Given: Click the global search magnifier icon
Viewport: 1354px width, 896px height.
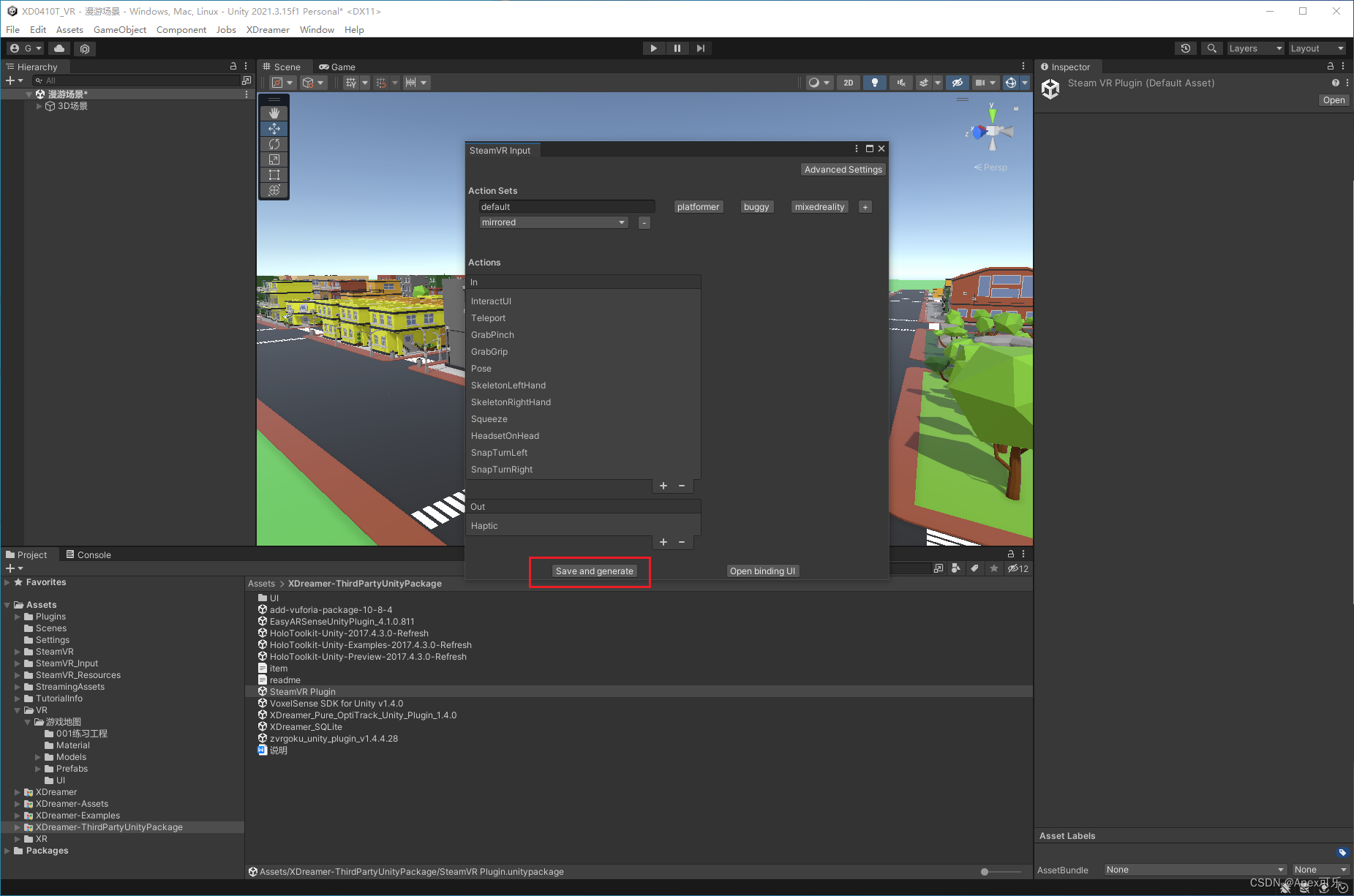Looking at the screenshot, I should (1212, 48).
